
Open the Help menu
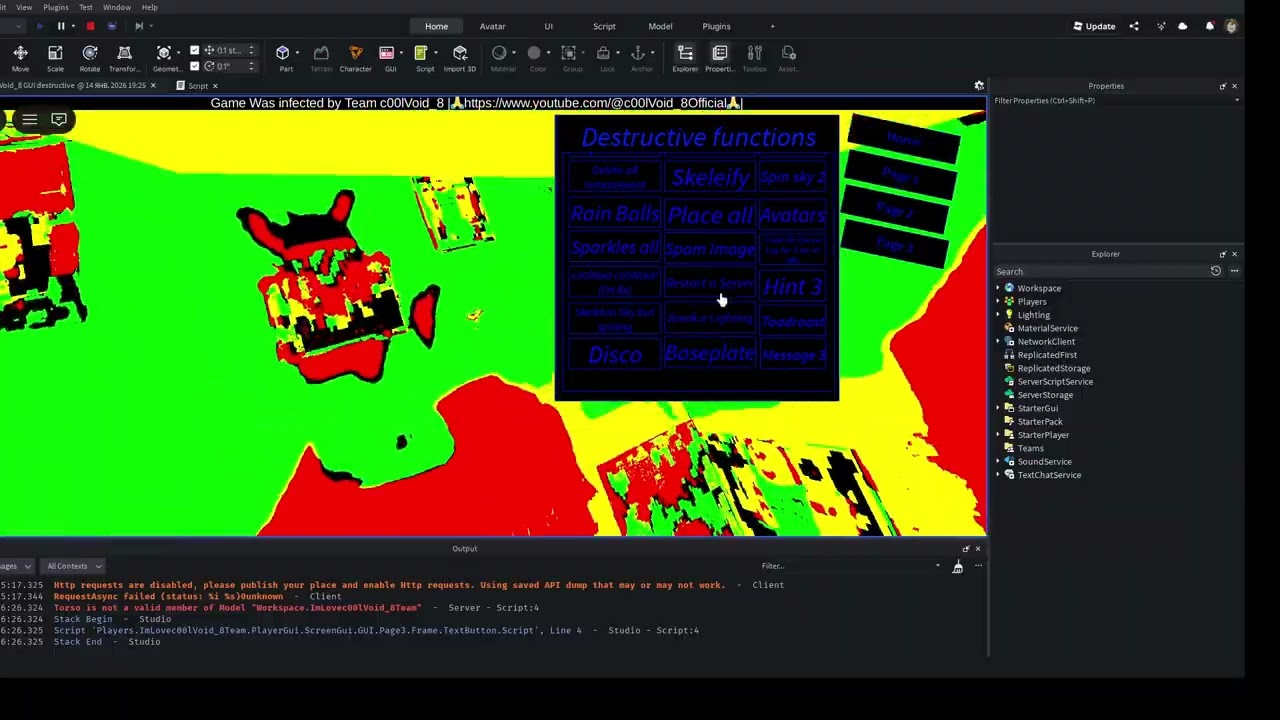149,7
